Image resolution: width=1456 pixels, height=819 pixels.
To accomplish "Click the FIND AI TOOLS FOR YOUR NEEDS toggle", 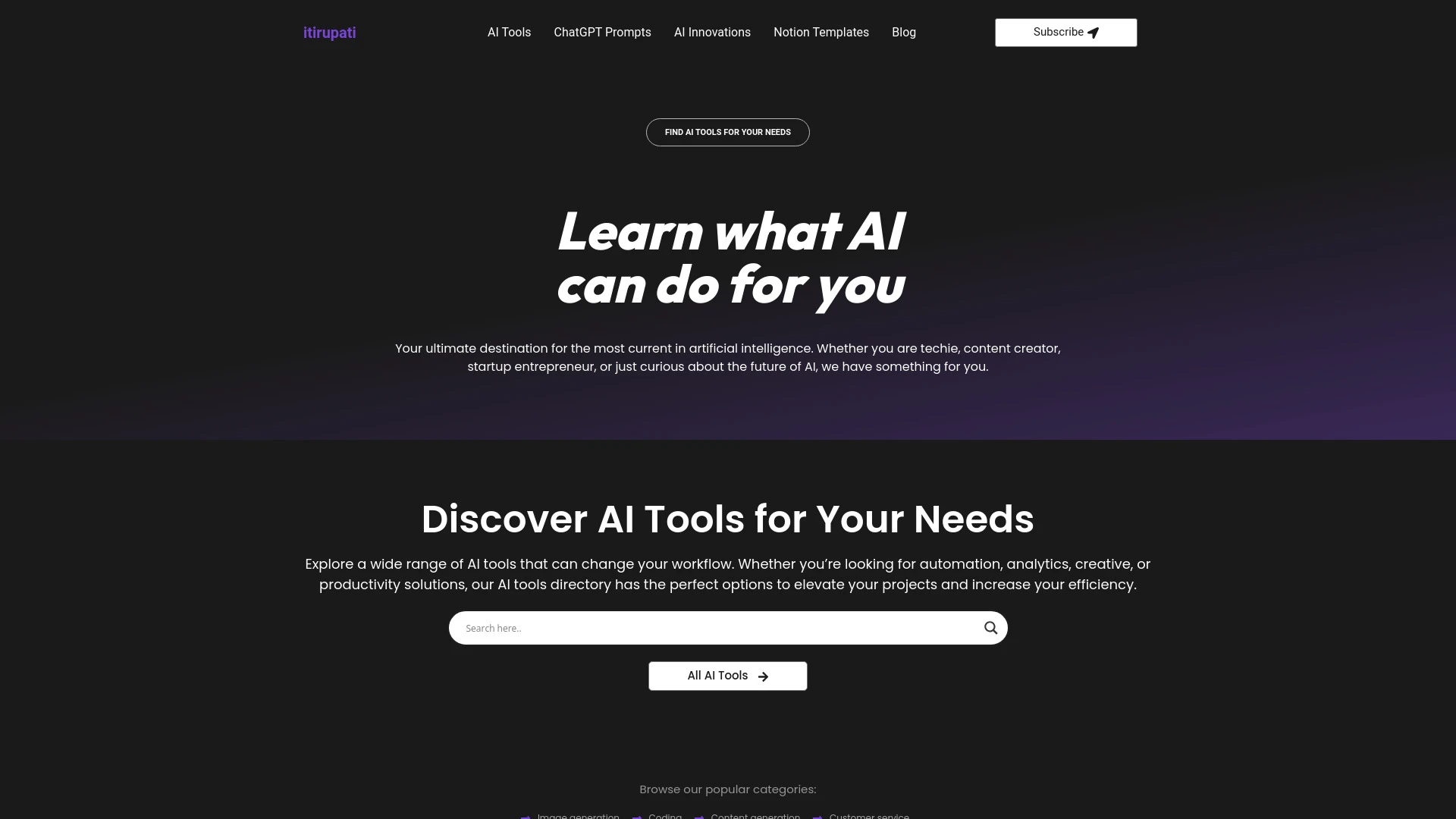I will [x=728, y=132].
